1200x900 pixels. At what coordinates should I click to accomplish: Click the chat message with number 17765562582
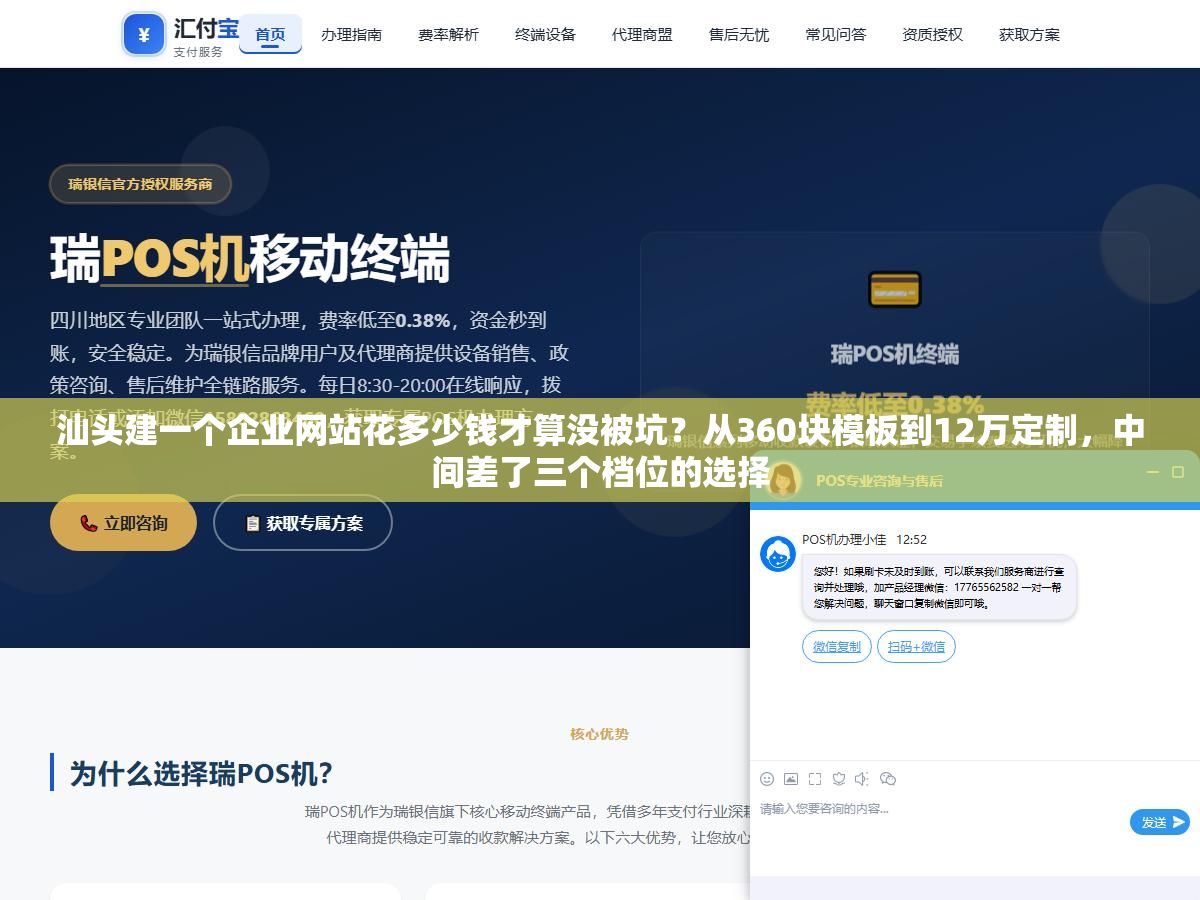tap(938, 587)
